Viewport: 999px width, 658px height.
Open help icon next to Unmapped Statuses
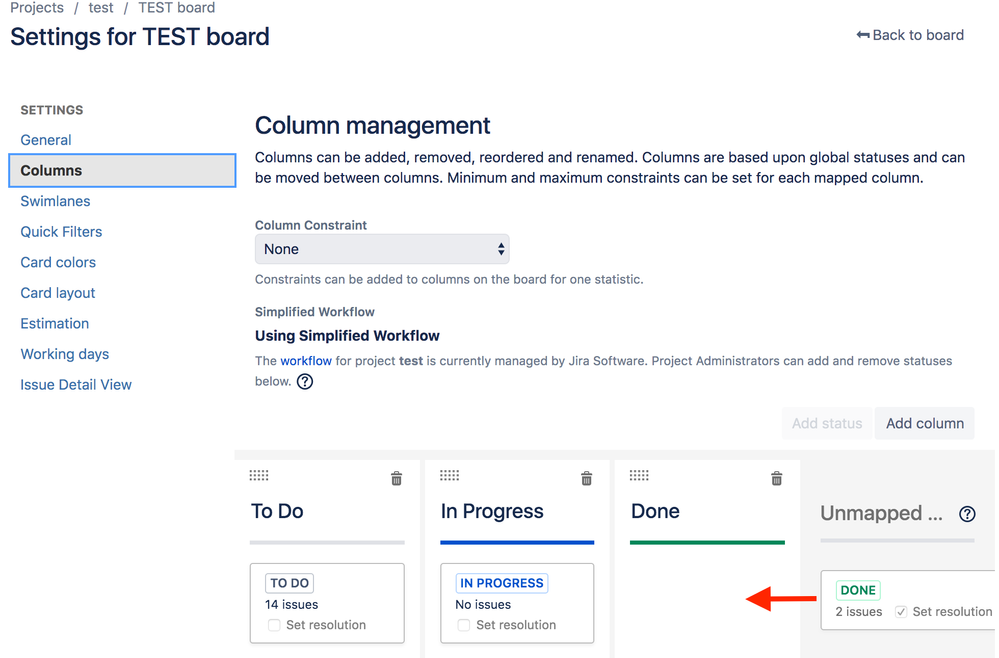[966, 514]
